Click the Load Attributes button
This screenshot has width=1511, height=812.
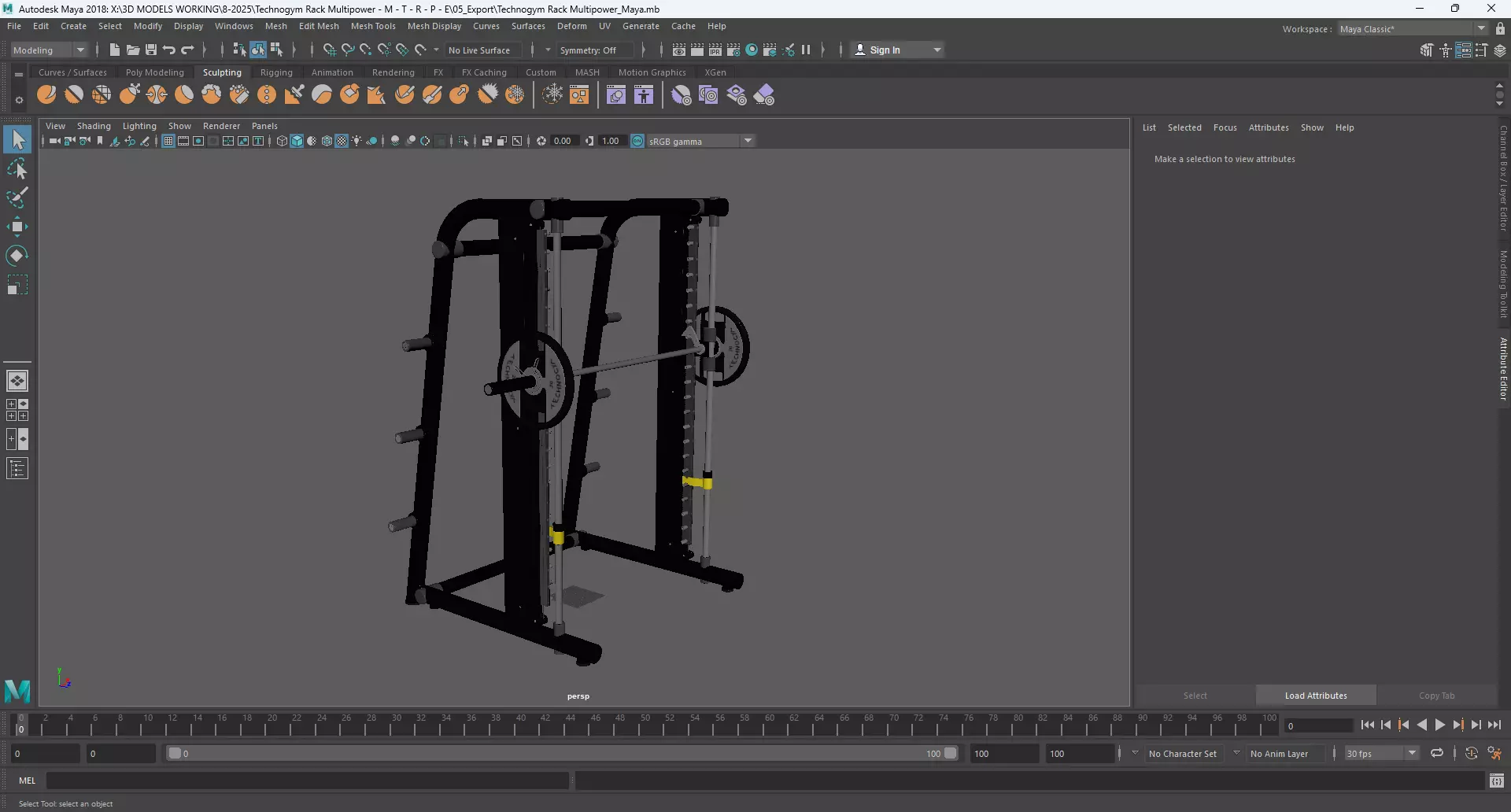pyautogui.click(x=1316, y=696)
